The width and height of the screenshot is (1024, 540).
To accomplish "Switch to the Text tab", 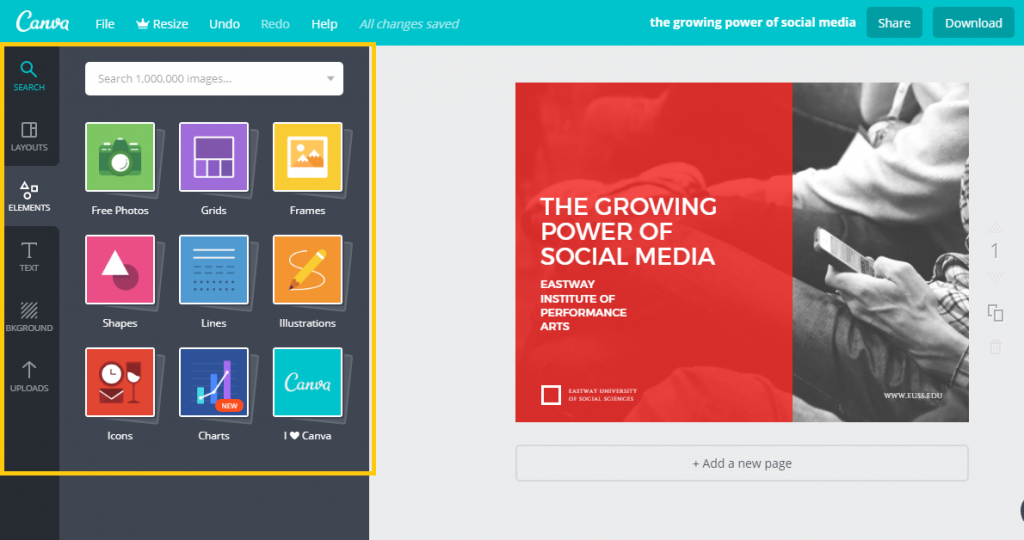I will click(29, 256).
